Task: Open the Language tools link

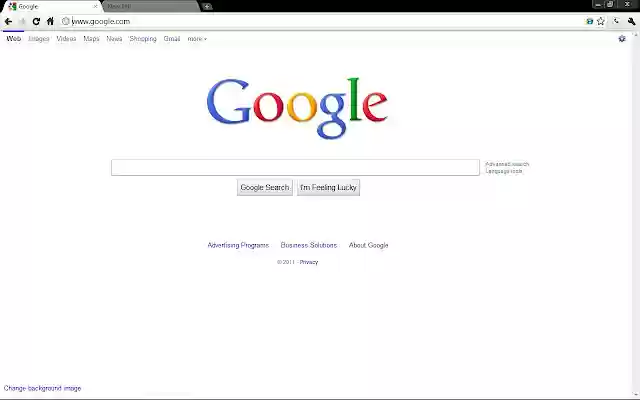Action: point(504,171)
